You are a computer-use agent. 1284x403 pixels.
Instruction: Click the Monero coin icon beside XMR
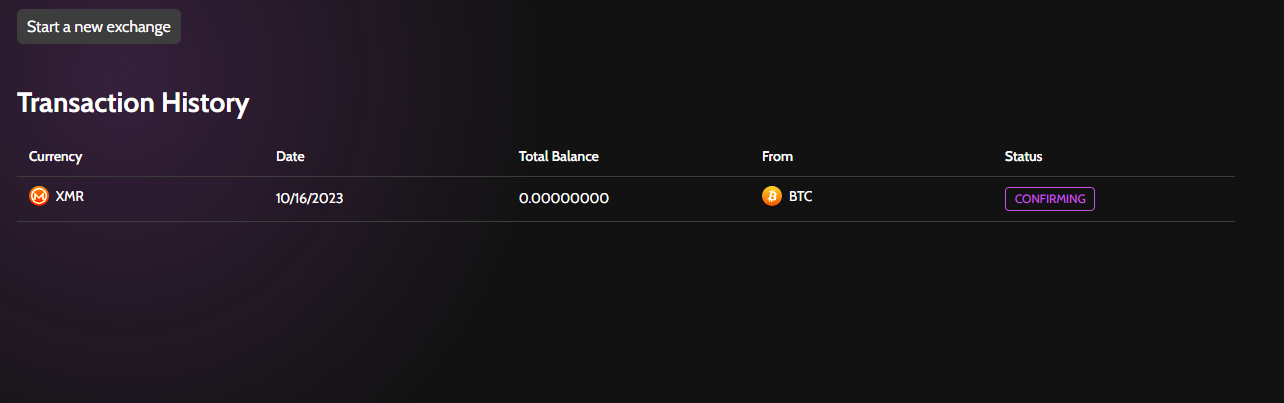(x=39, y=196)
